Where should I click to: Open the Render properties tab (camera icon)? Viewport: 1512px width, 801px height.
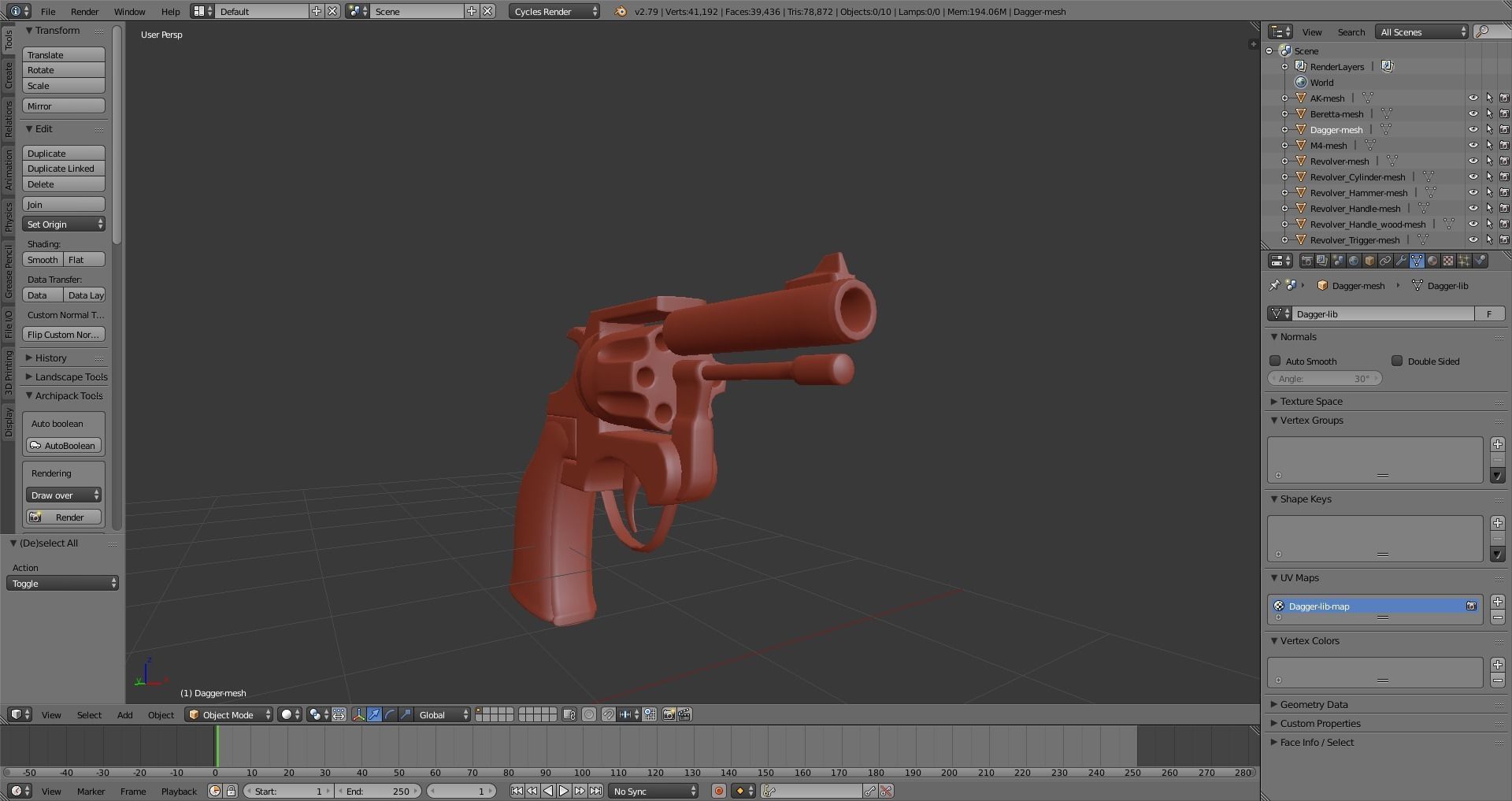tap(1307, 261)
